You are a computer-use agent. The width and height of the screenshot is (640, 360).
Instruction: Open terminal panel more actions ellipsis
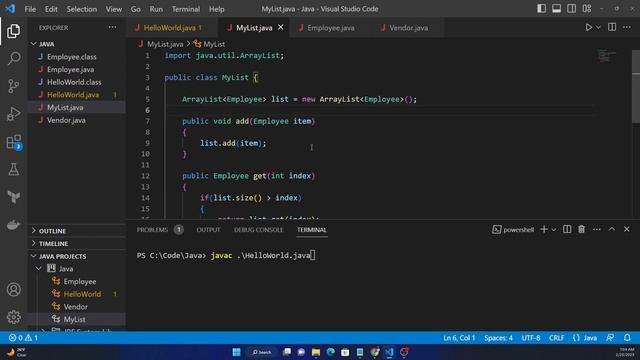coord(597,229)
